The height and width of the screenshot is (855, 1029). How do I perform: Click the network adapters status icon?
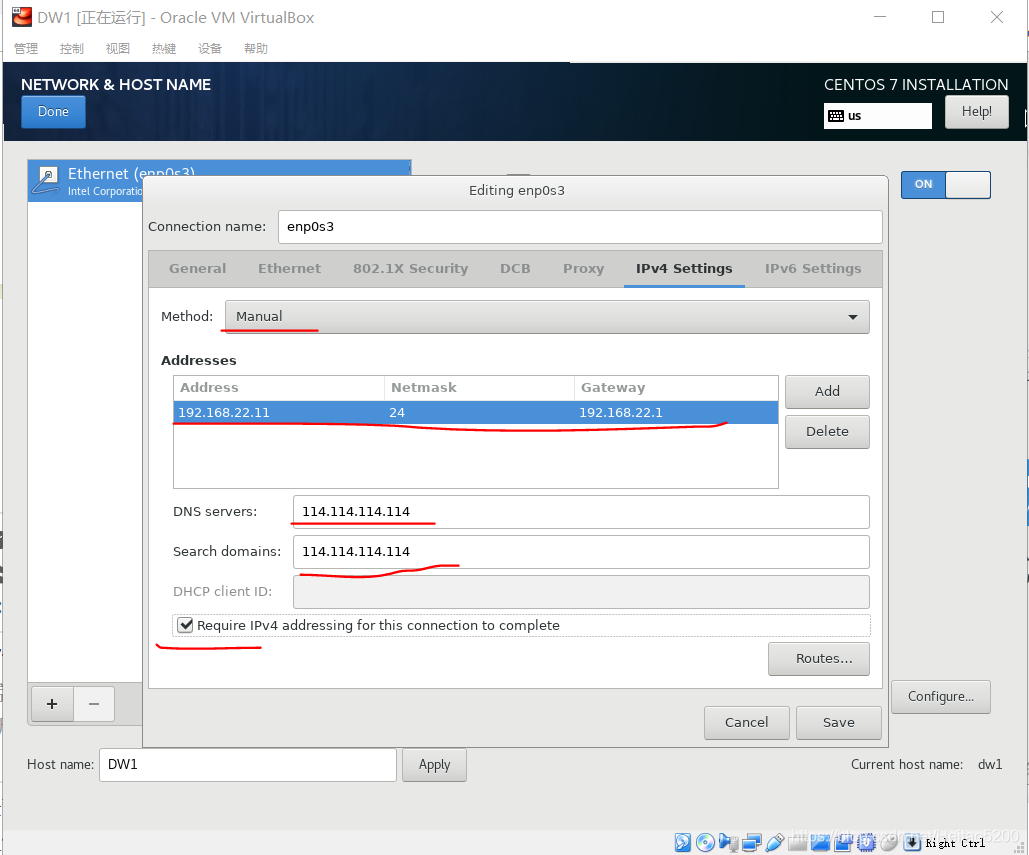(x=751, y=842)
